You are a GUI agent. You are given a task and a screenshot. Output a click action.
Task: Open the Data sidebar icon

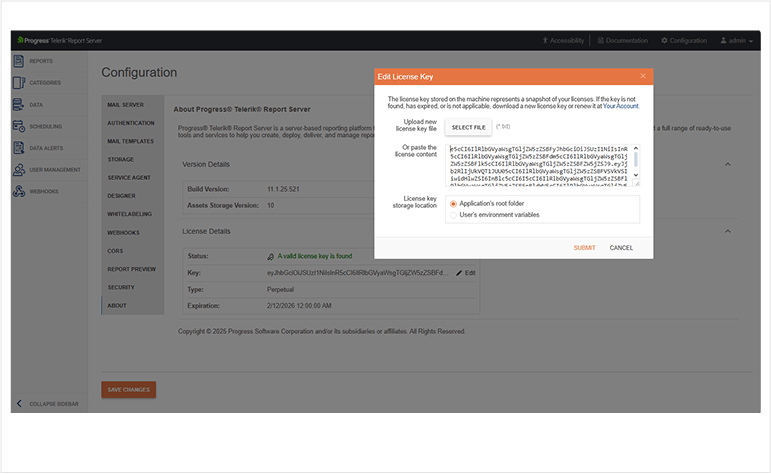pyautogui.click(x=18, y=104)
